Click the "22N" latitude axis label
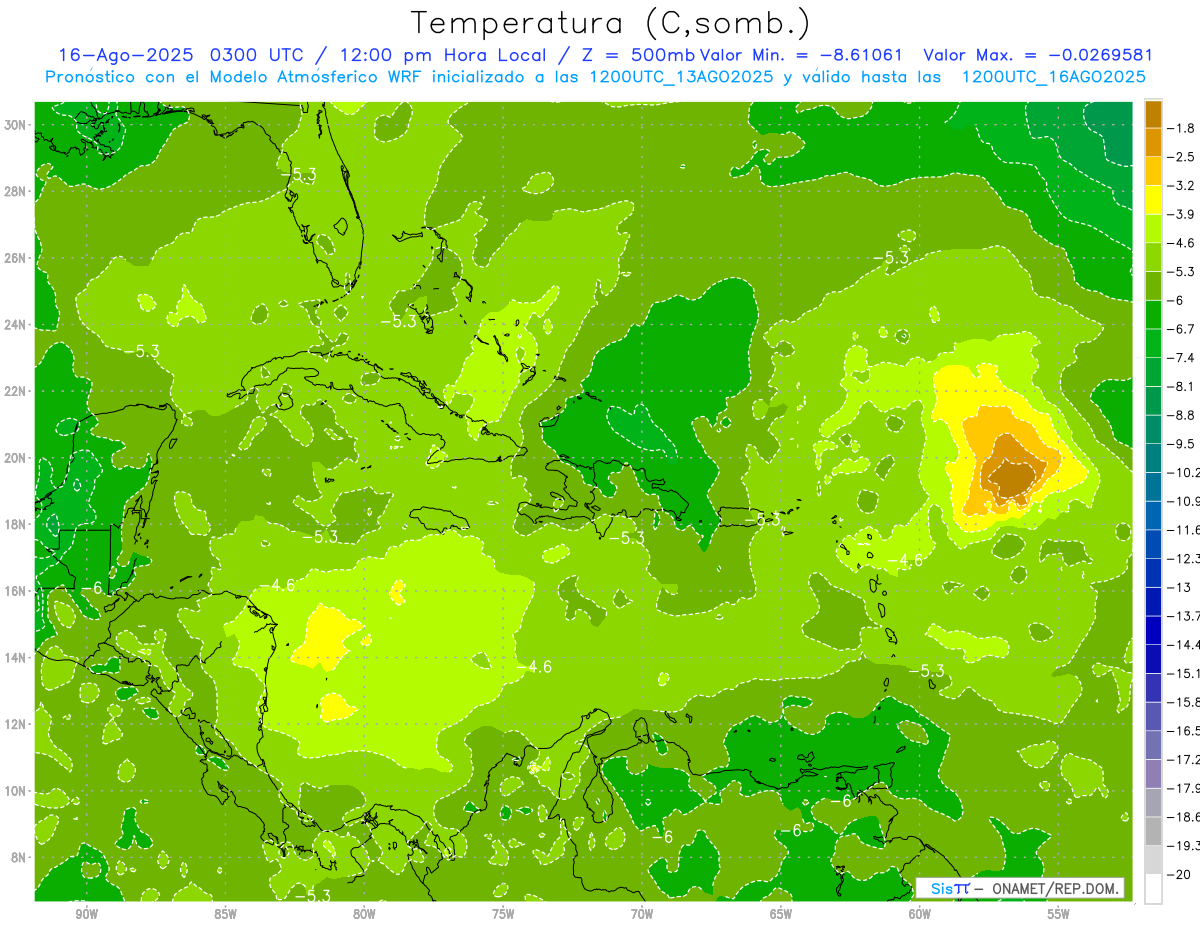Screen dimensions: 1200x927 (x=16, y=391)
